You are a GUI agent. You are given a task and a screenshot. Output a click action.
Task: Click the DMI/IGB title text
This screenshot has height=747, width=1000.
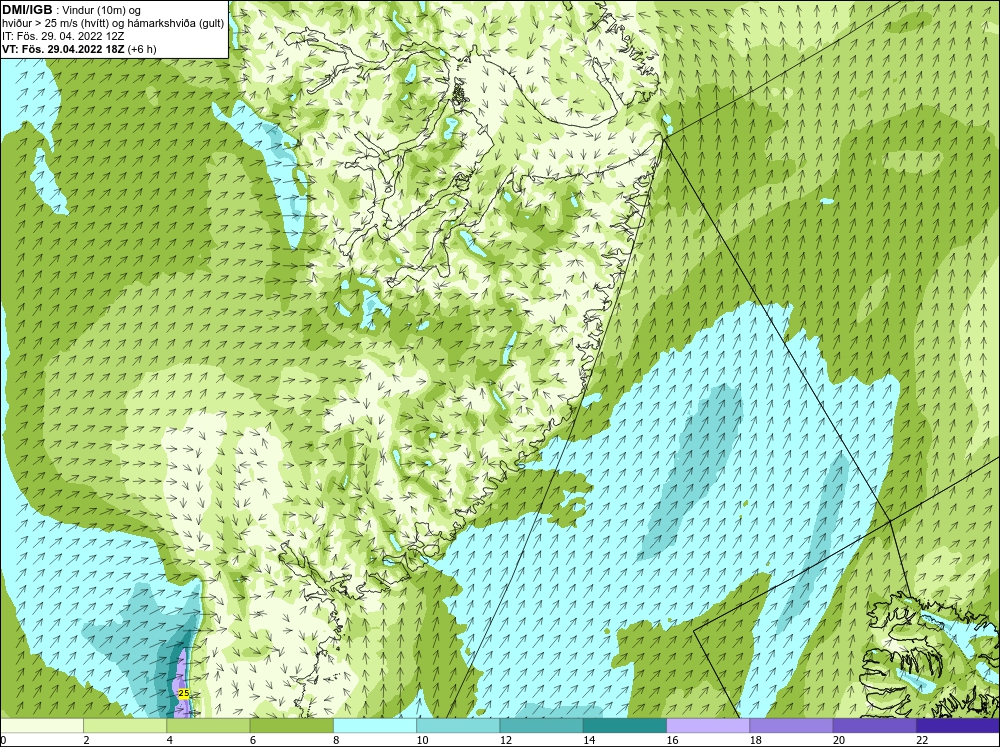tap(27, 9)
